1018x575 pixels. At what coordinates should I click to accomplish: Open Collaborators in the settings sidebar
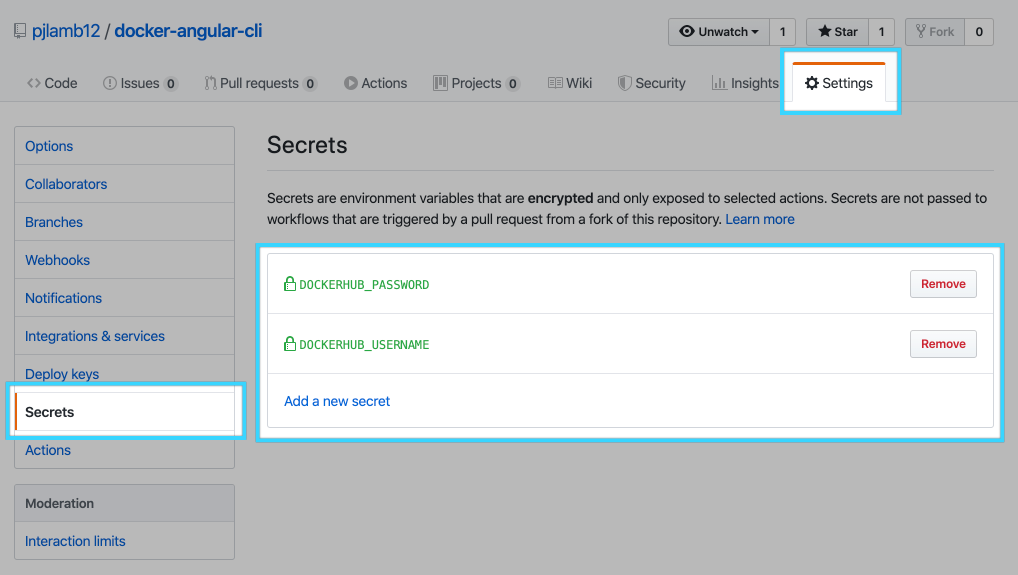pyautogui.click(x=124, y=184)
